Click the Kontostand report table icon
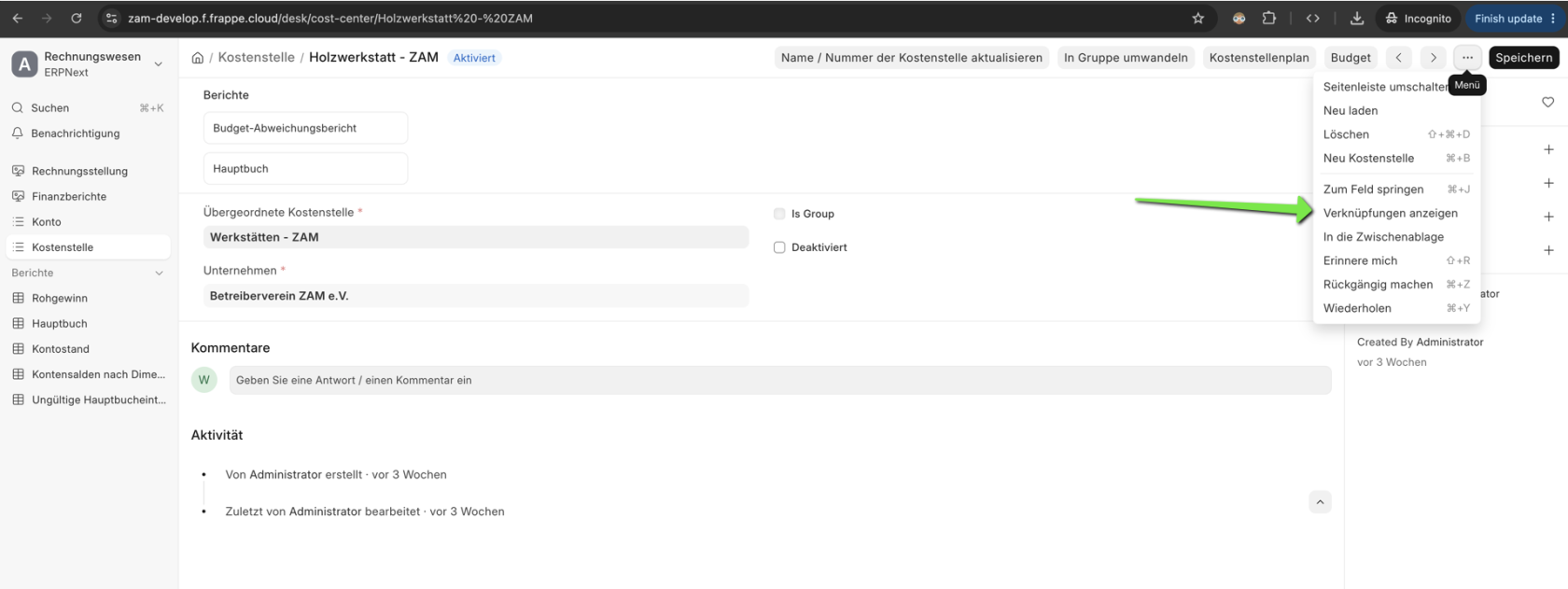The image size is (1568, 589). (x=19, y=348)
